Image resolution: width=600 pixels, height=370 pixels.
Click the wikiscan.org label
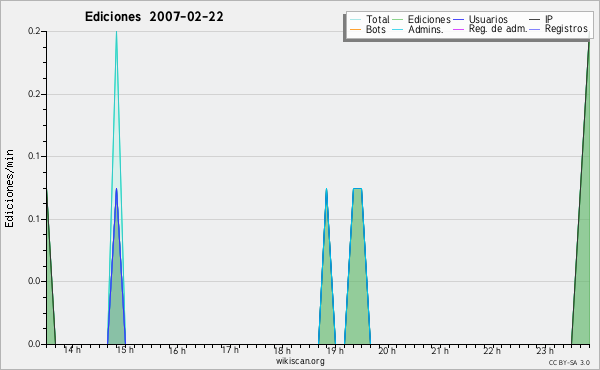[300, 361]
